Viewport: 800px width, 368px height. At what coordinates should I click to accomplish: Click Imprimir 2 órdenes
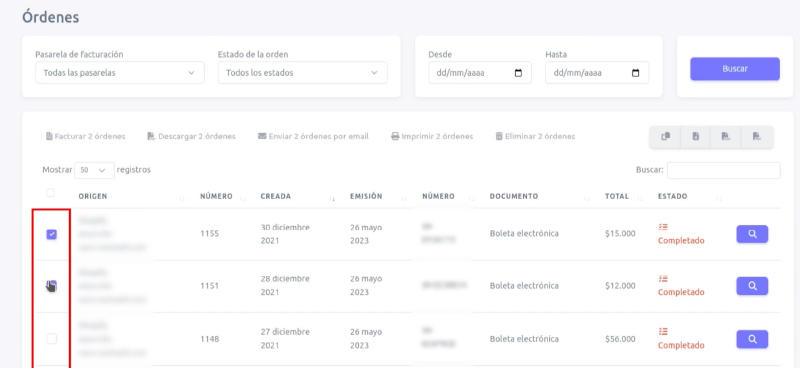coord(432,137)
